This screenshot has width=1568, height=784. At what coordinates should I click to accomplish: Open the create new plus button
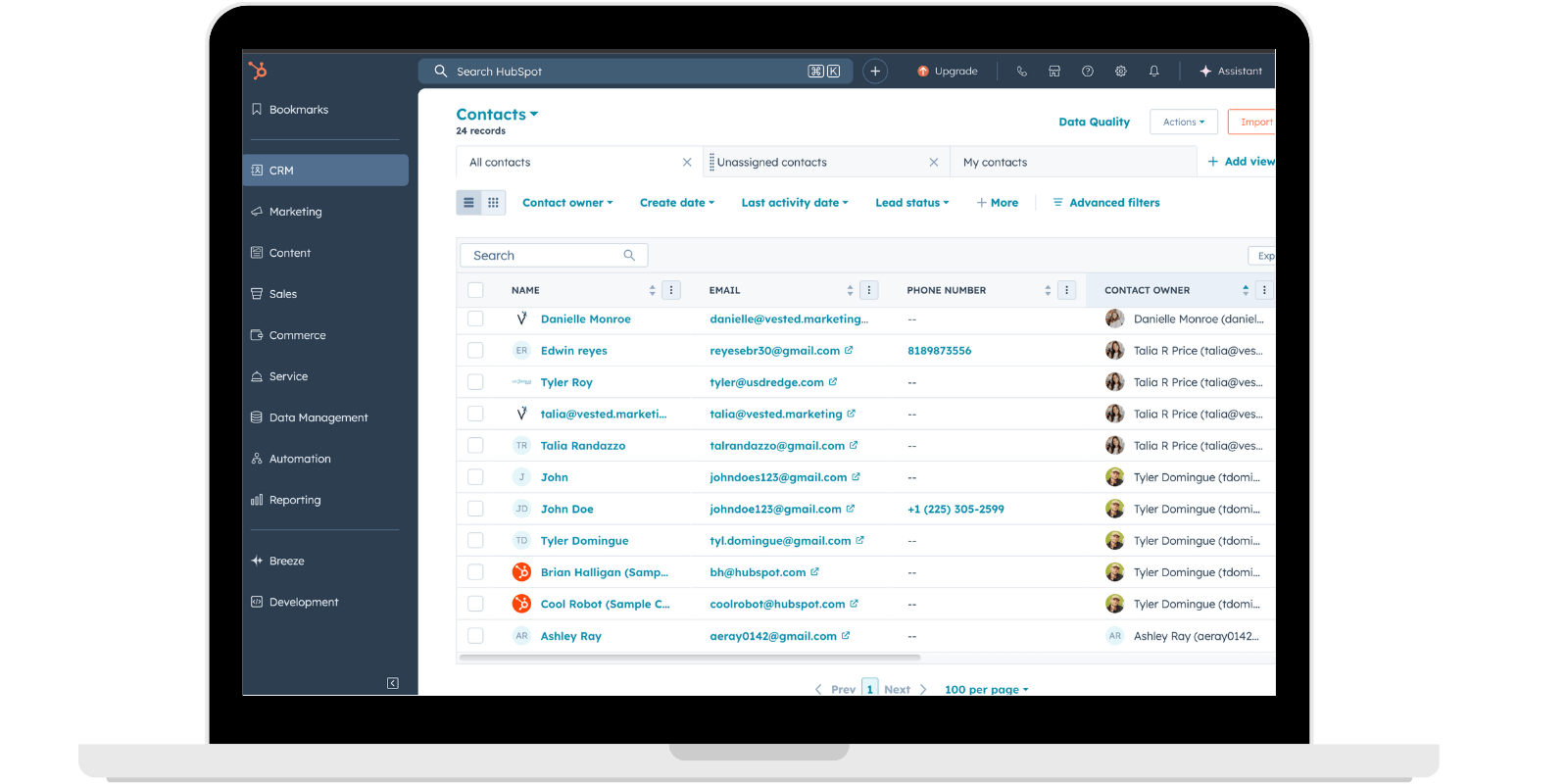click(875, 72)
